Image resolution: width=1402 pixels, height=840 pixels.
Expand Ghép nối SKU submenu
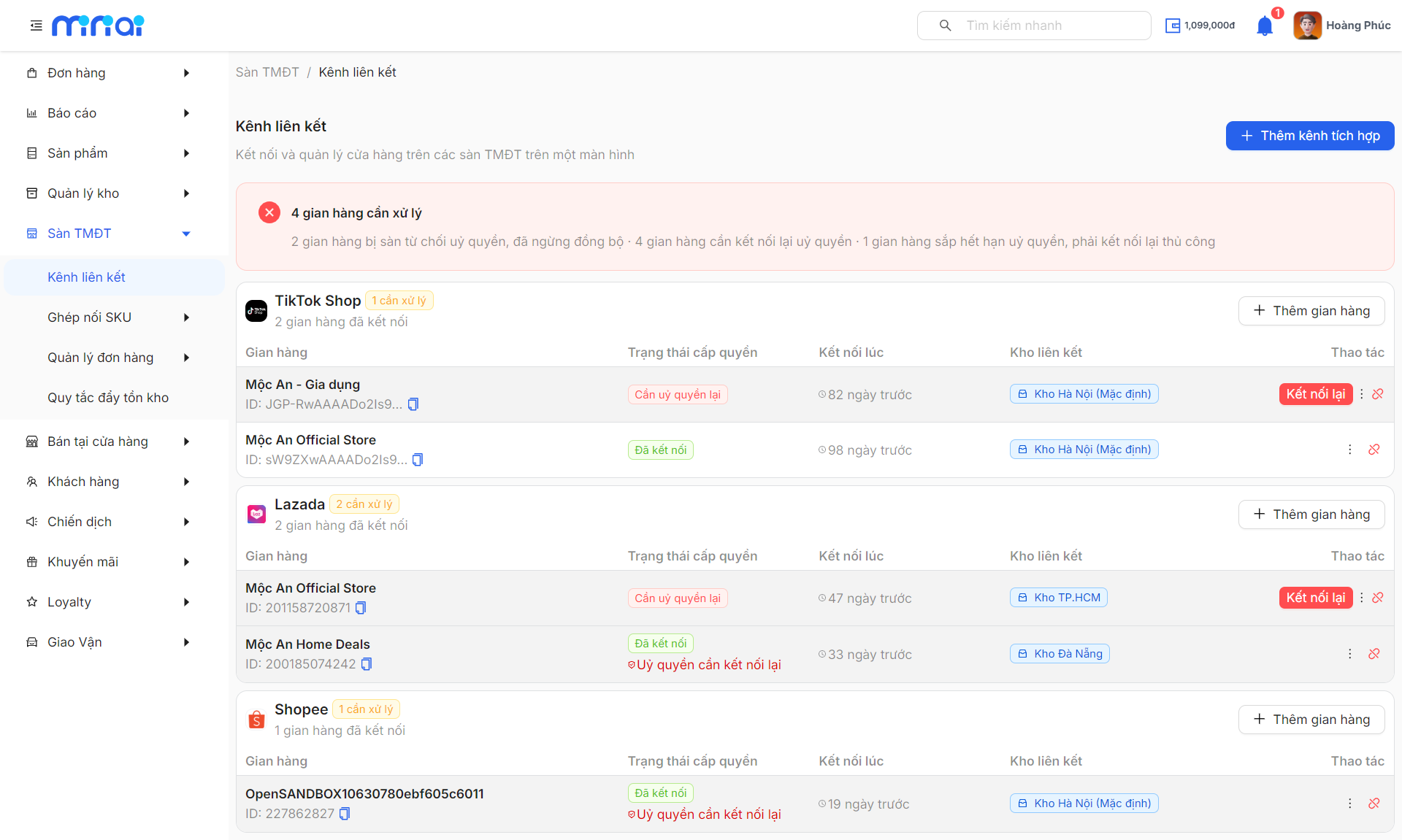[x=117, y=317]
